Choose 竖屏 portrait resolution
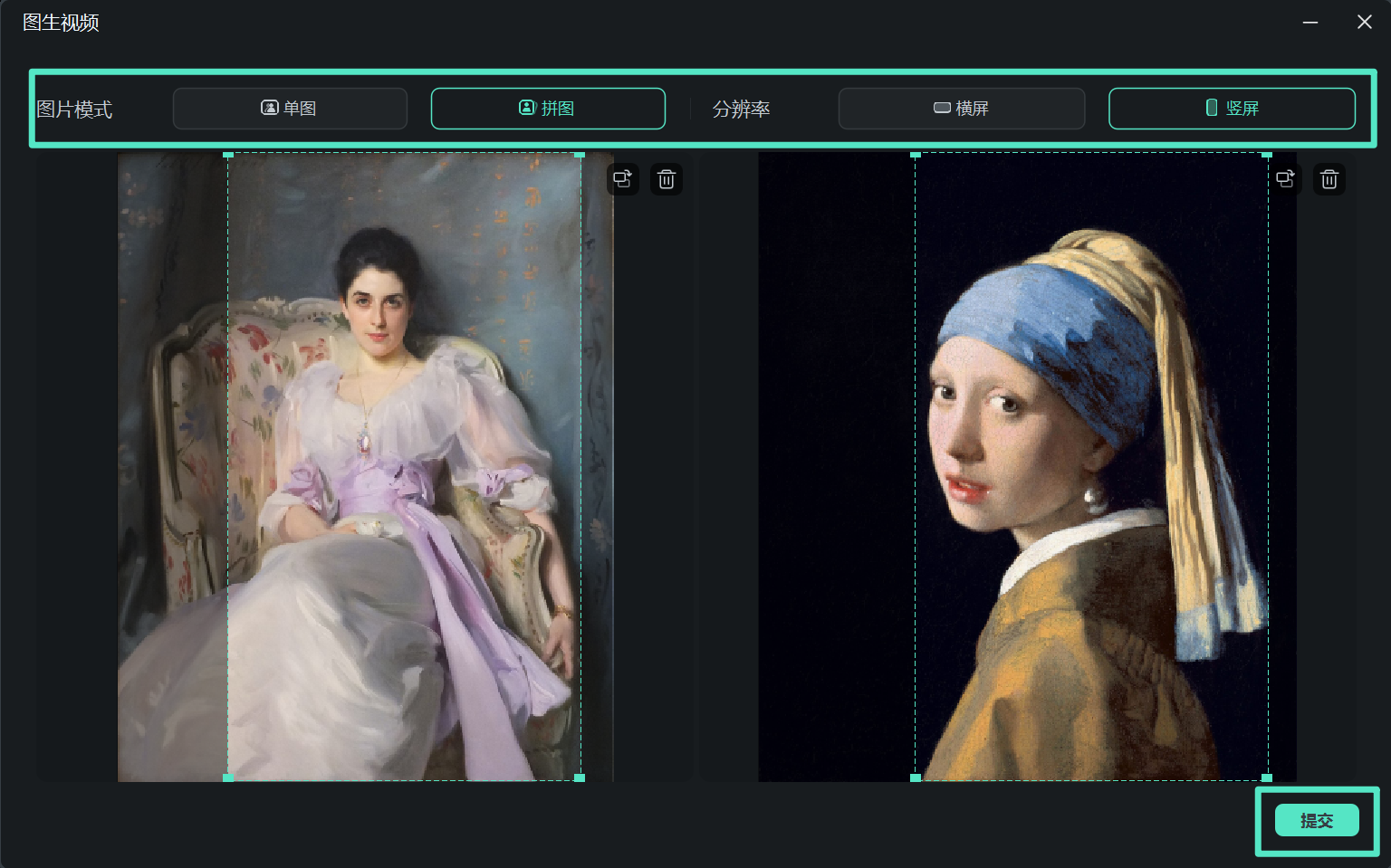1391x868 pixels. 1232,109
